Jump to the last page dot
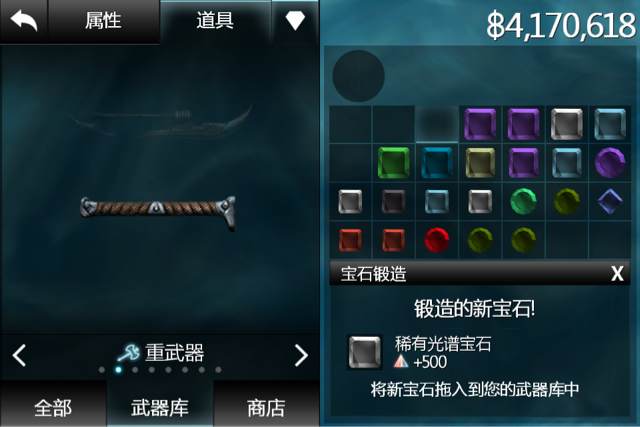 218,370
